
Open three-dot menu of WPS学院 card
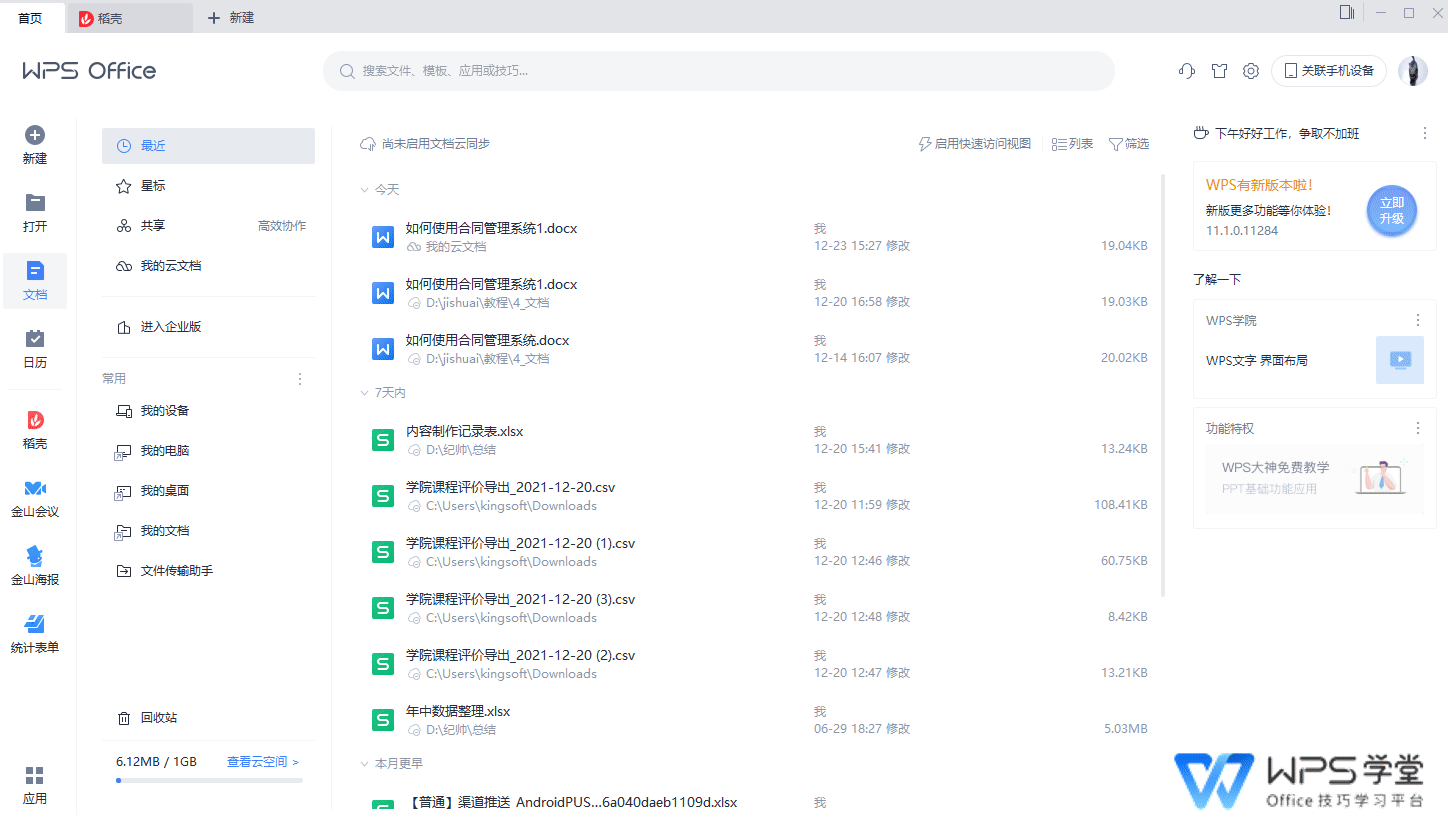[x=1417, y=320]
